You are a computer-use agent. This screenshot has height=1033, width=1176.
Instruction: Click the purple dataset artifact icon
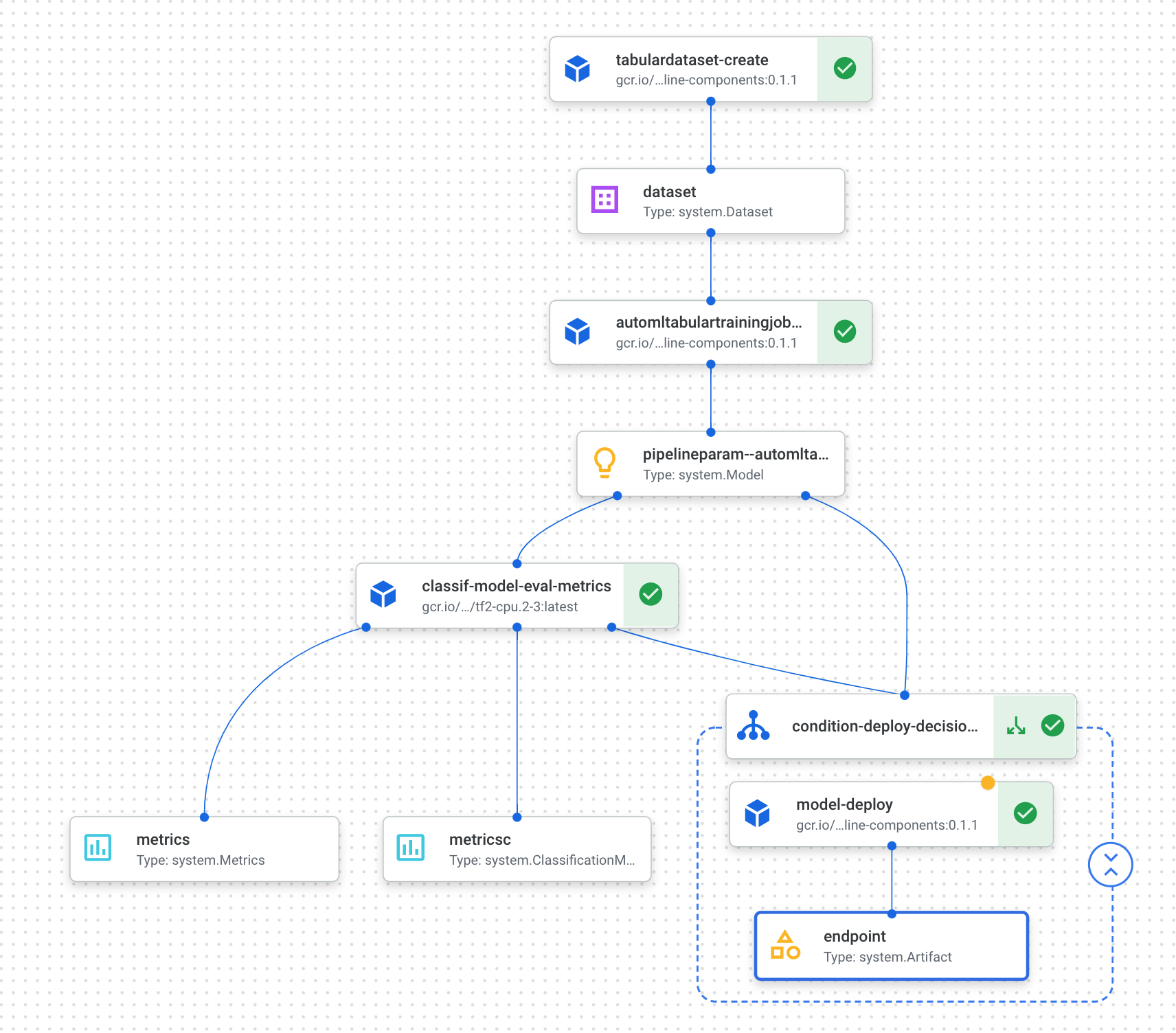[603, 200]
